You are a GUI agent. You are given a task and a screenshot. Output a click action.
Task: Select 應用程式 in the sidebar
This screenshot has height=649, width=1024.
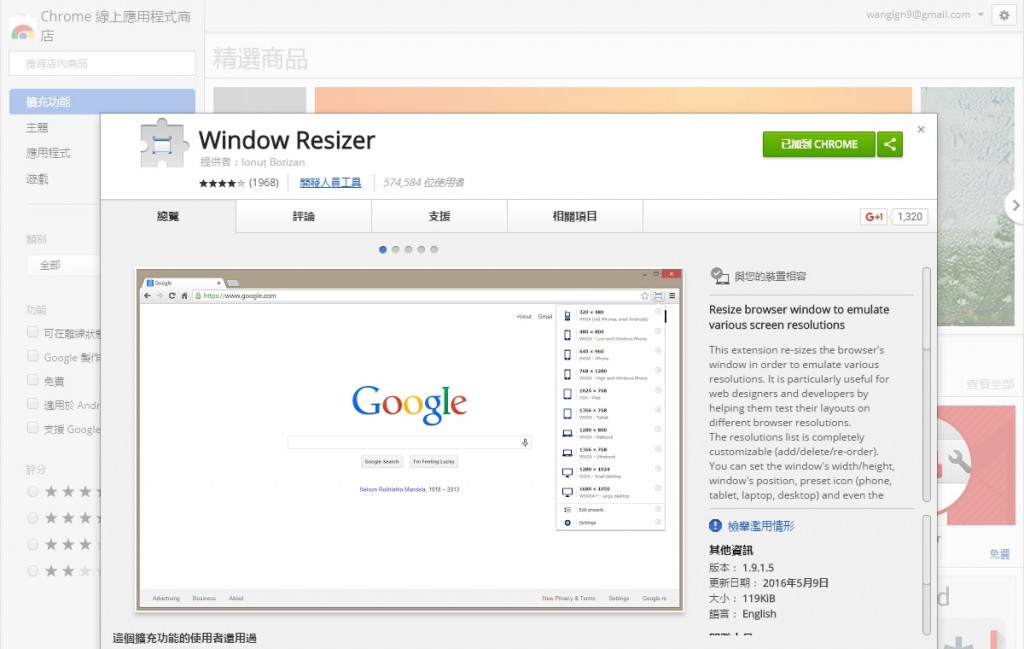pyautogui.click(x=48, y=153)
